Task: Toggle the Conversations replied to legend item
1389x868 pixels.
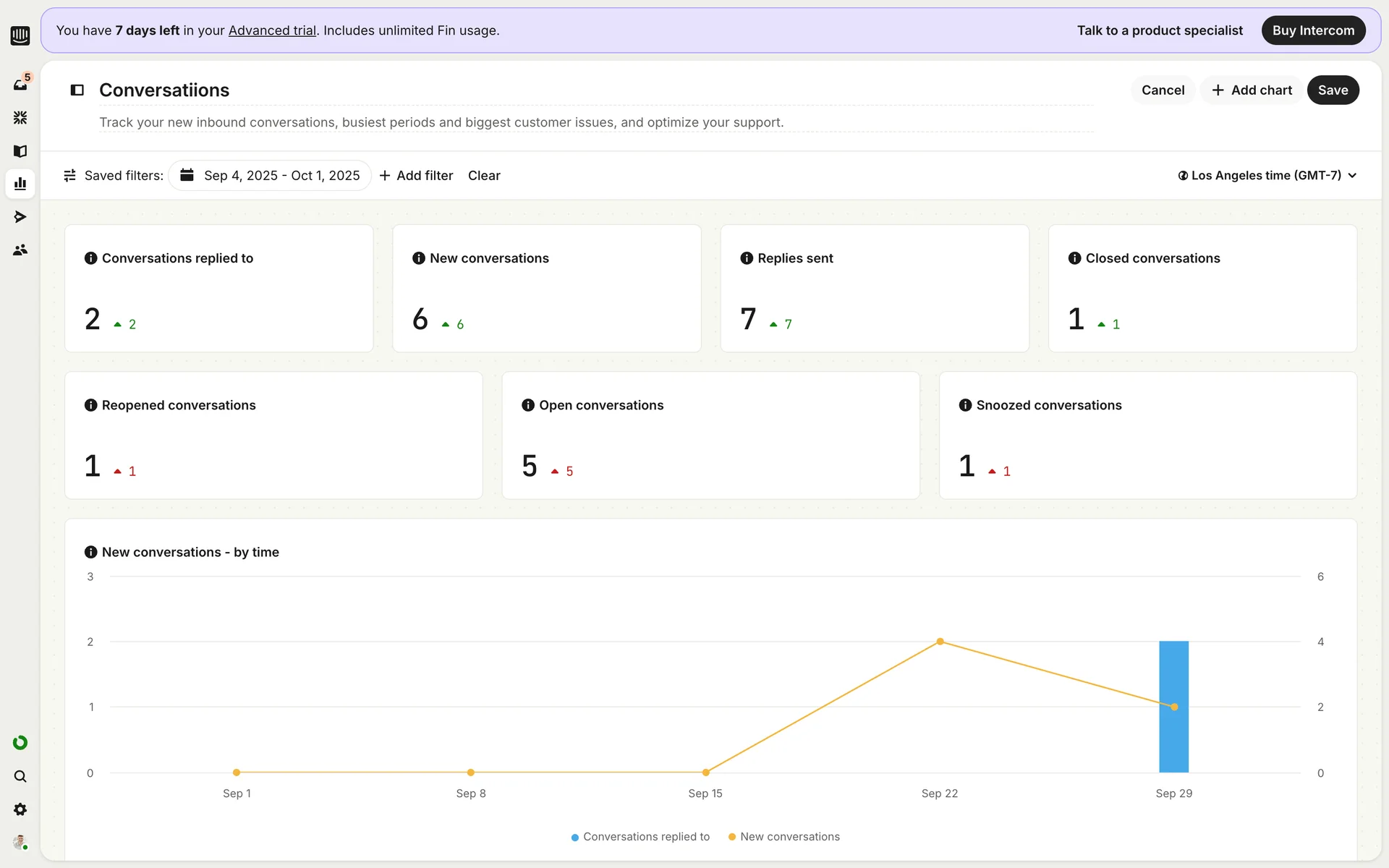Action: 640,837
